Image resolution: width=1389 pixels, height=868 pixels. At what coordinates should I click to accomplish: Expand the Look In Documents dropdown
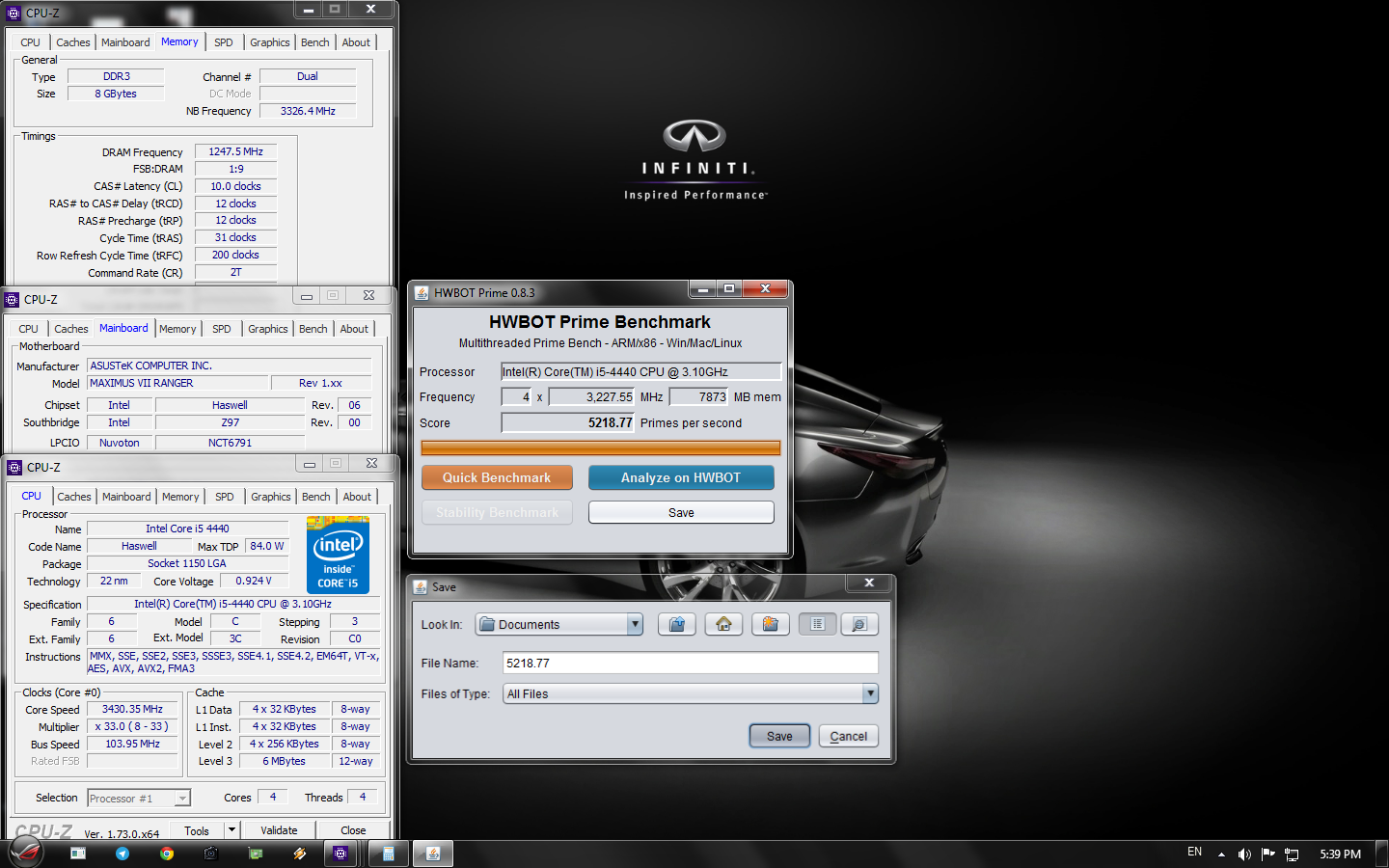(x=635, y=625)
